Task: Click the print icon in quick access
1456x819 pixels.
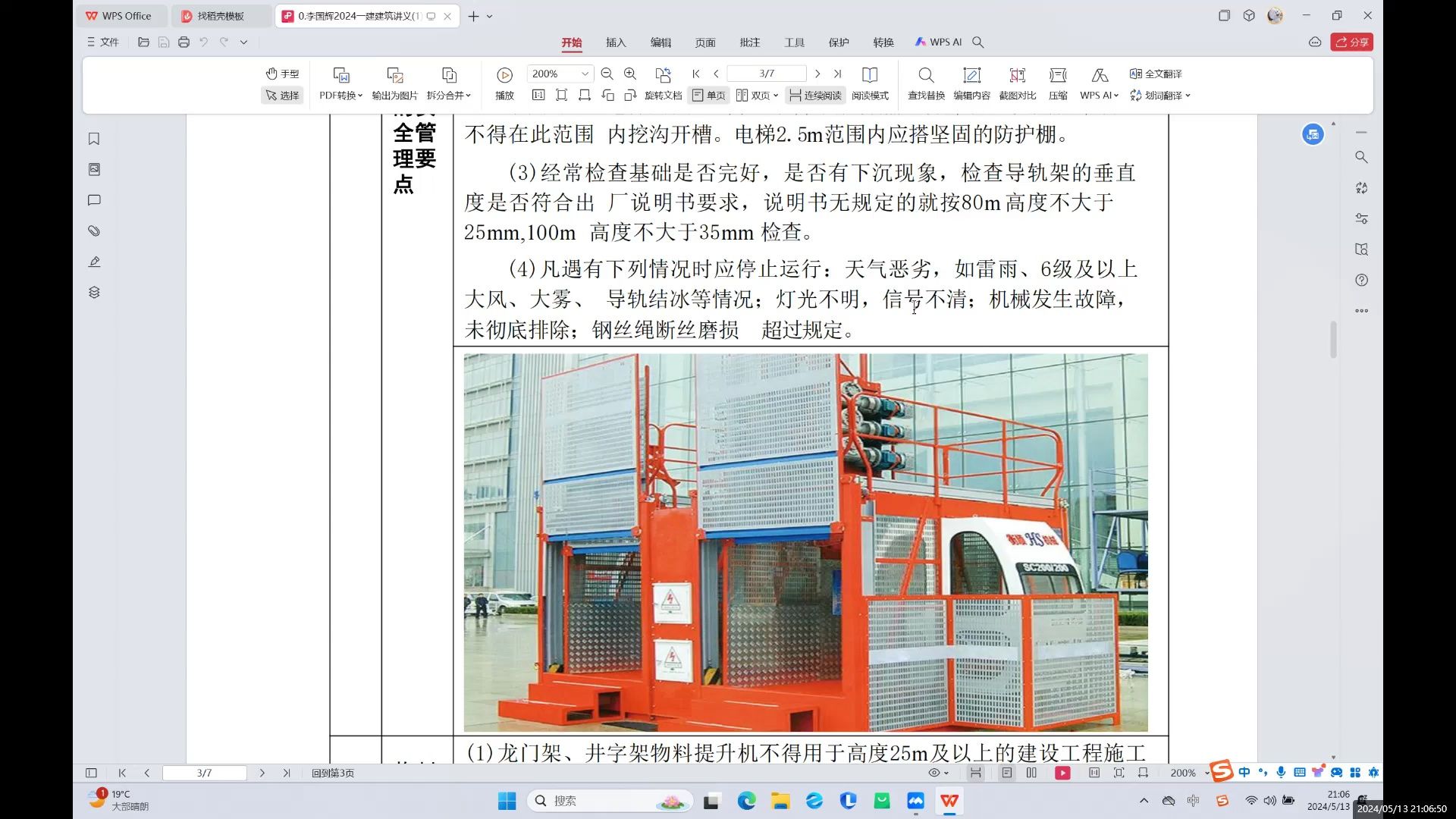Action: tap(184, 42)
